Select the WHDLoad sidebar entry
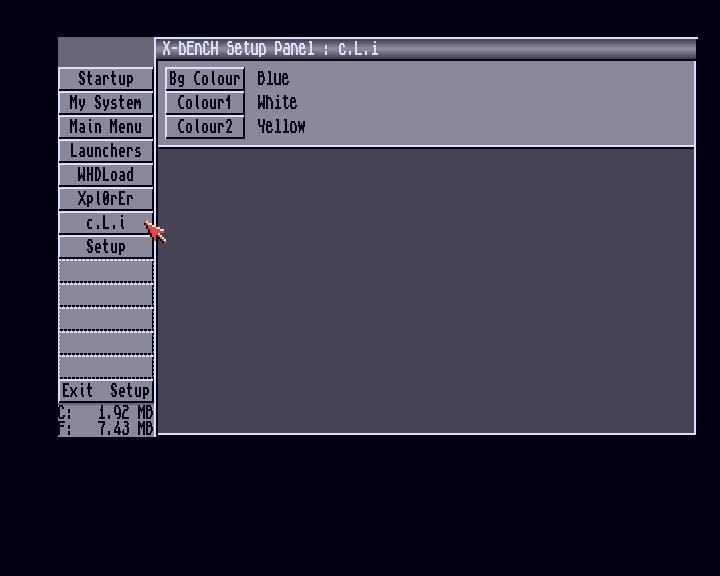This screenshot has height=576, width=720. (106, 175)
